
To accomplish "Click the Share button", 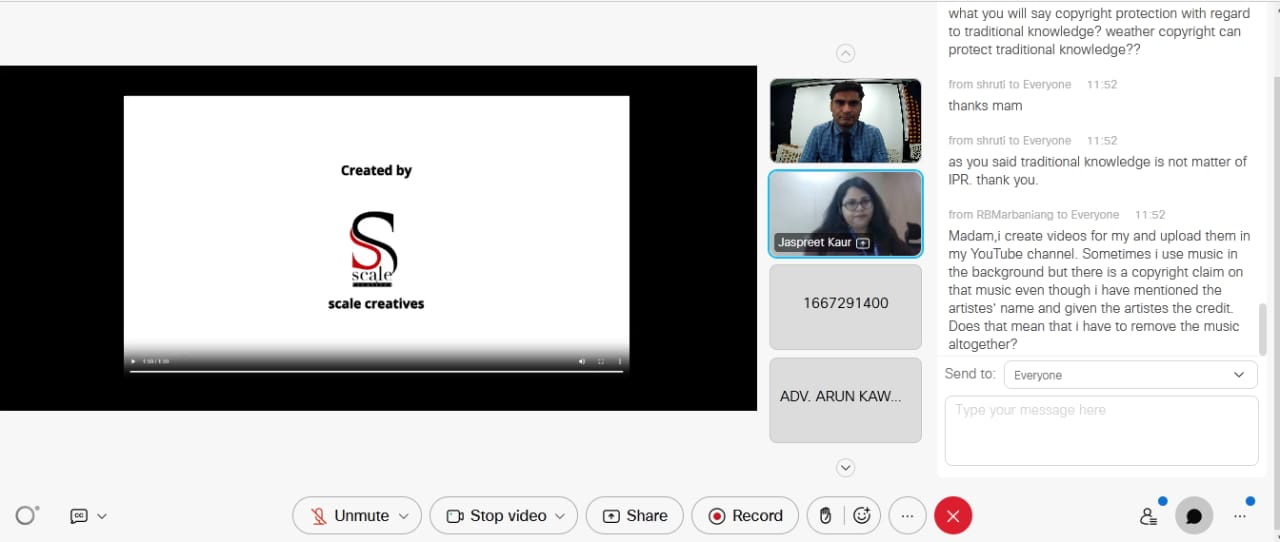I will tap(634, 516).
